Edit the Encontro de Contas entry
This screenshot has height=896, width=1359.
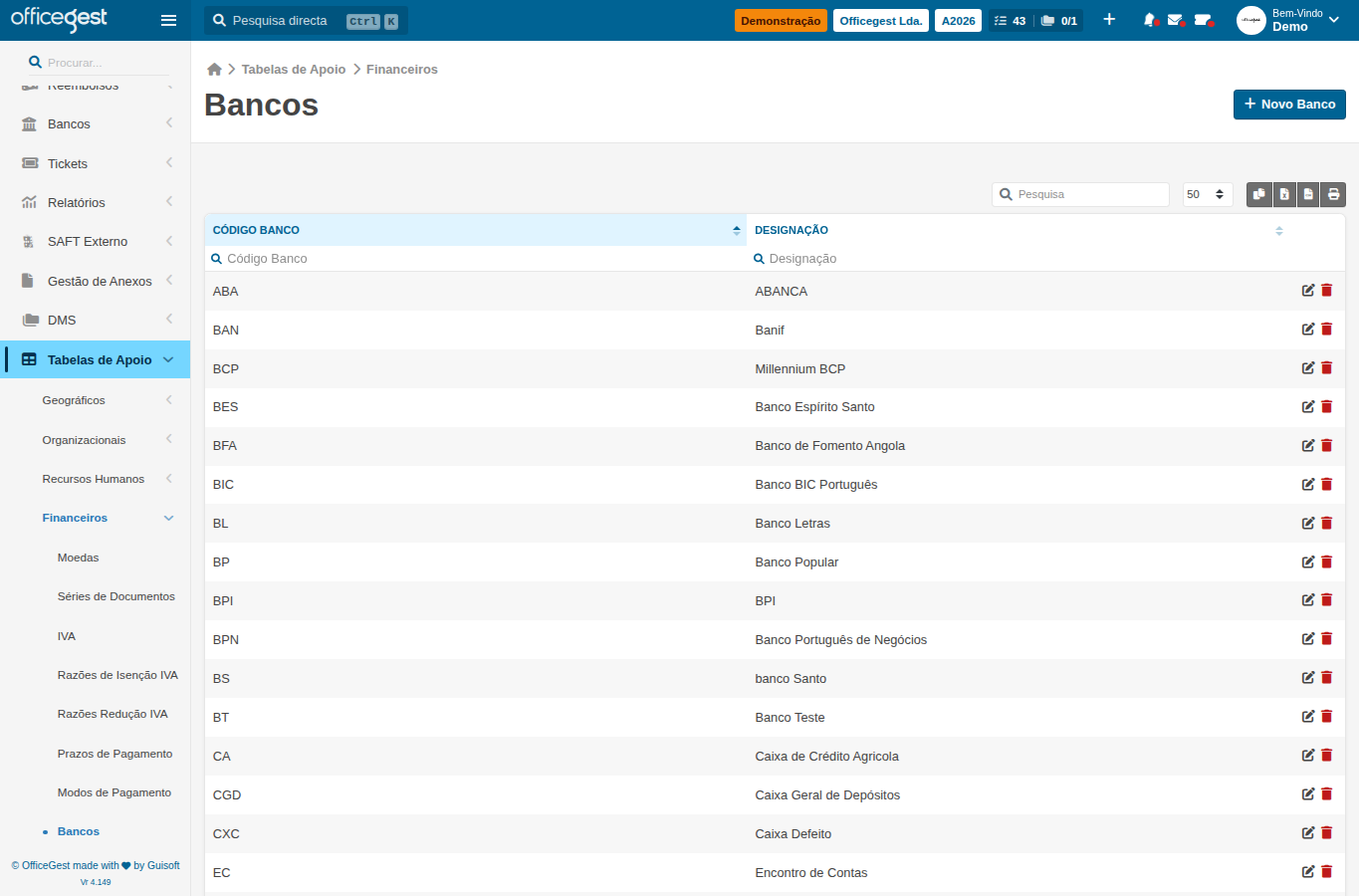coord(1308,872)
